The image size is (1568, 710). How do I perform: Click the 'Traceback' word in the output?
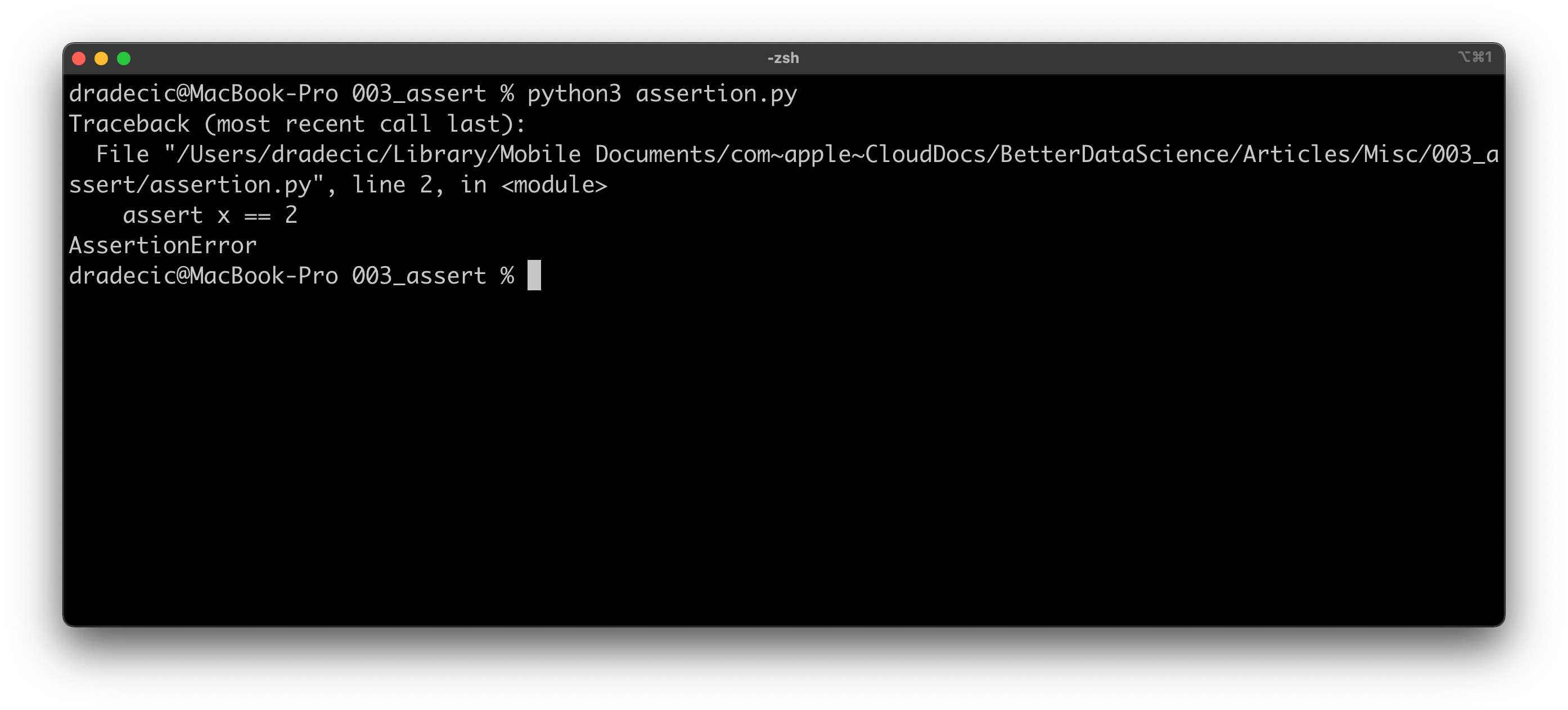pyautogui.click(x=129, y=124)
